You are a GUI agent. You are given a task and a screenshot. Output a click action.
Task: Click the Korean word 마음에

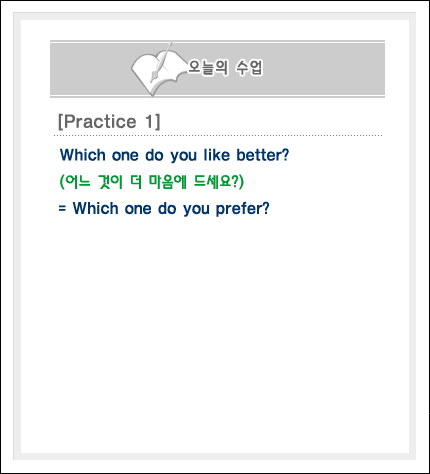pos(167,182)
